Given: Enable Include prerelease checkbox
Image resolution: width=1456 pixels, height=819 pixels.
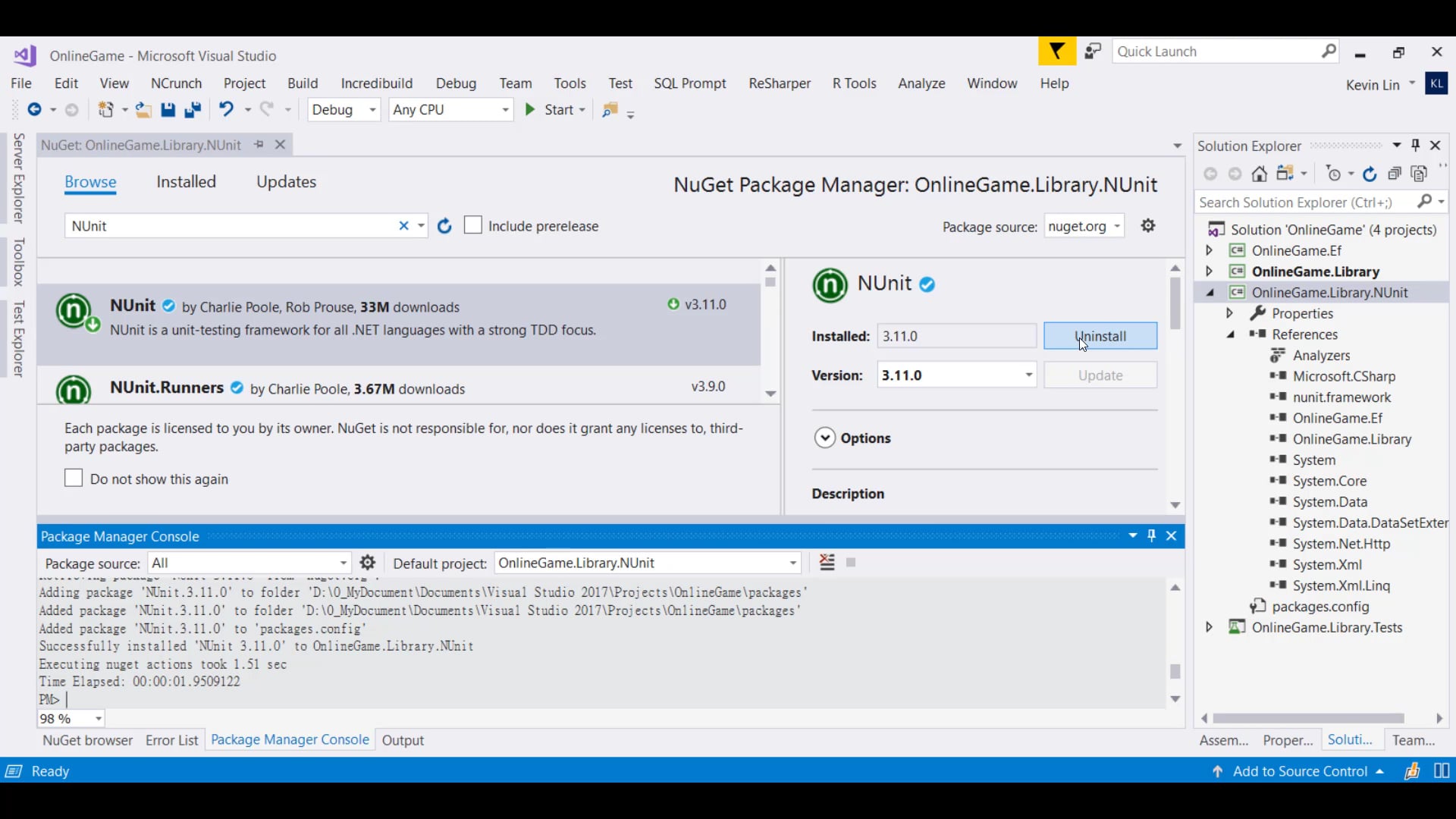Looking at the screenshot, I should click(x=473, y=225).
